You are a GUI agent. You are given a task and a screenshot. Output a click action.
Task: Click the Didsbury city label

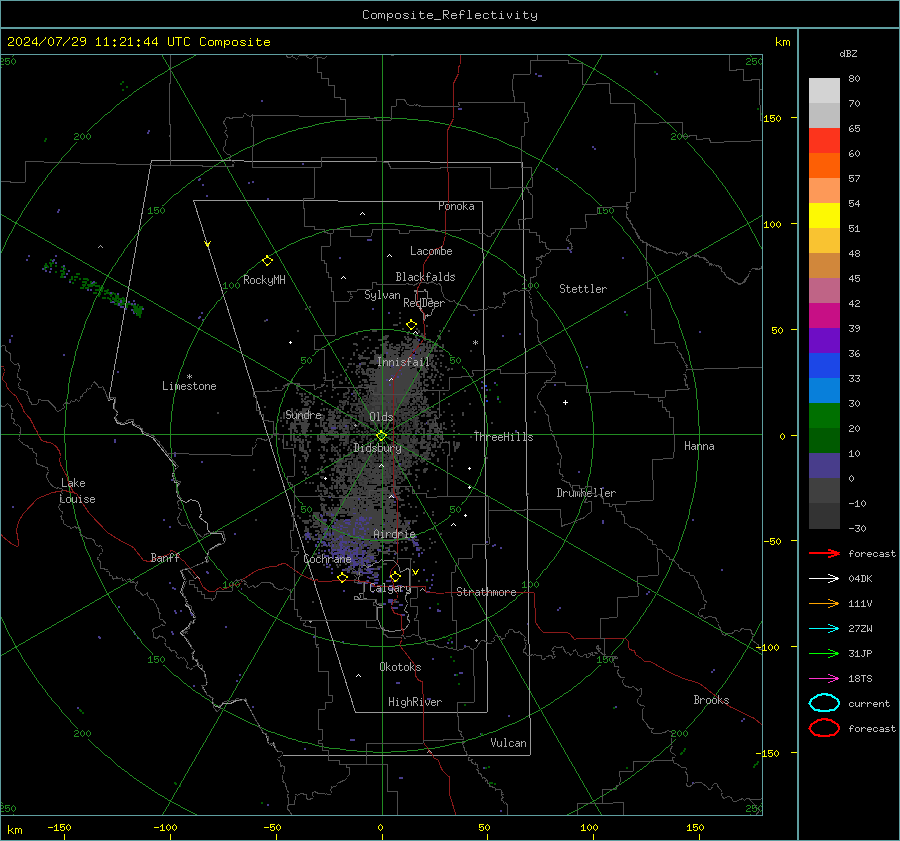377,448
